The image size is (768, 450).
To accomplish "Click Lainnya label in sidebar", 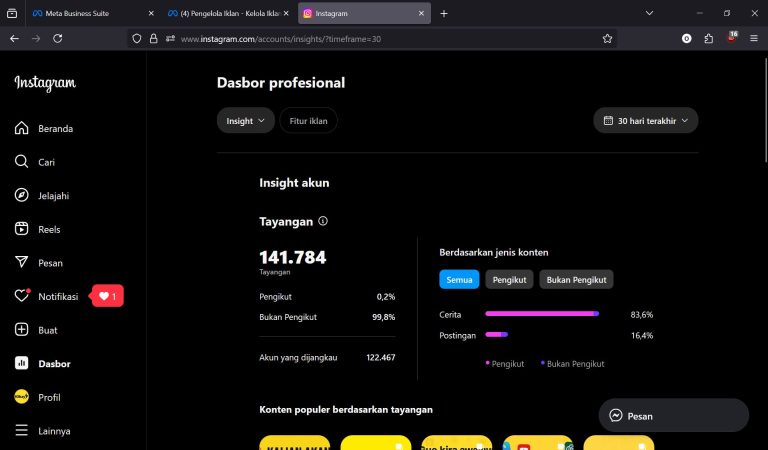I will (54, 431).
